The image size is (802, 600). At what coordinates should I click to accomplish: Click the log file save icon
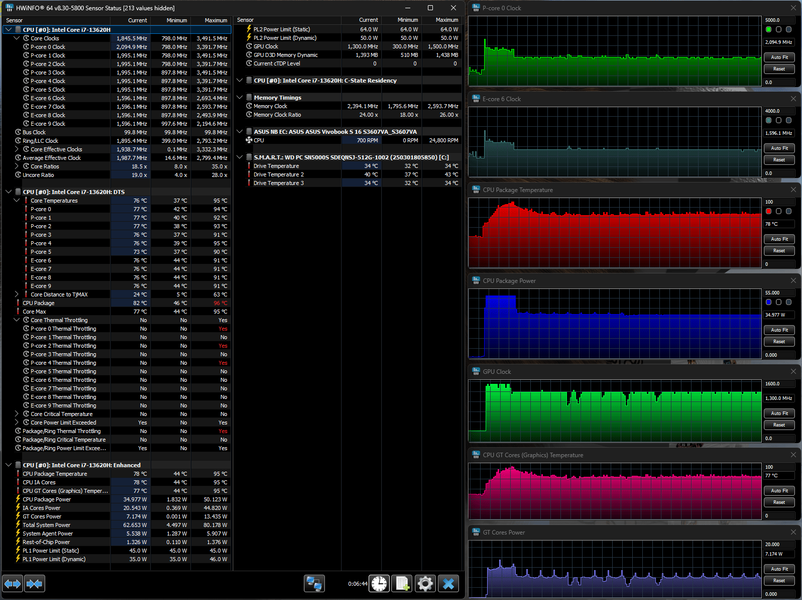point(403,583)
